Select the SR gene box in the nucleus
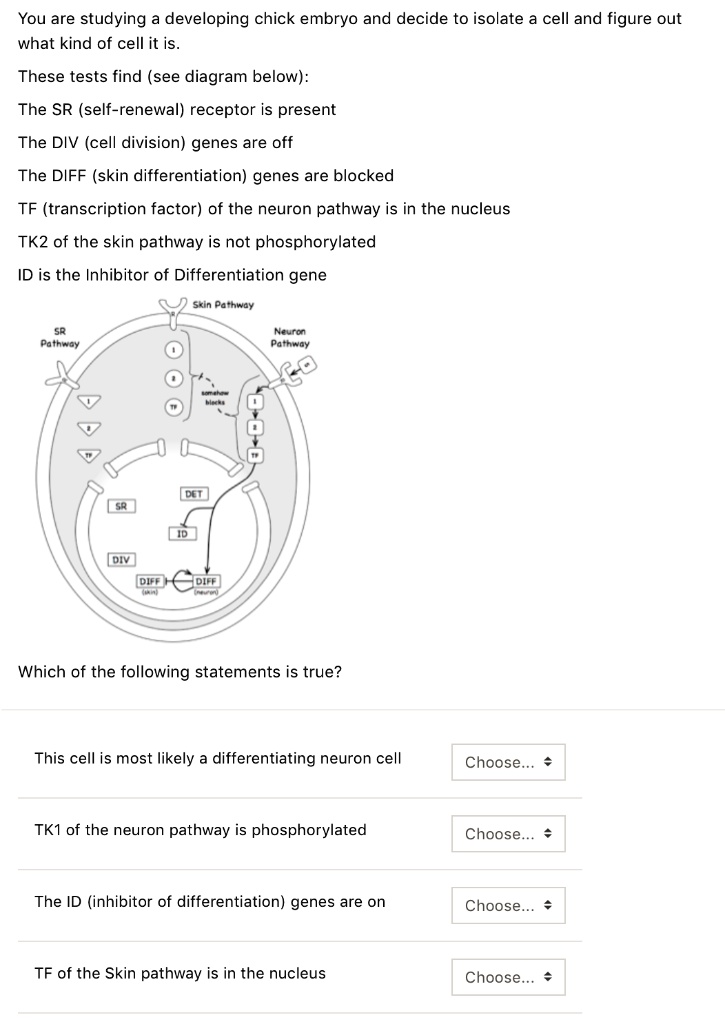The image size is (725, 1024). point(121,507)
